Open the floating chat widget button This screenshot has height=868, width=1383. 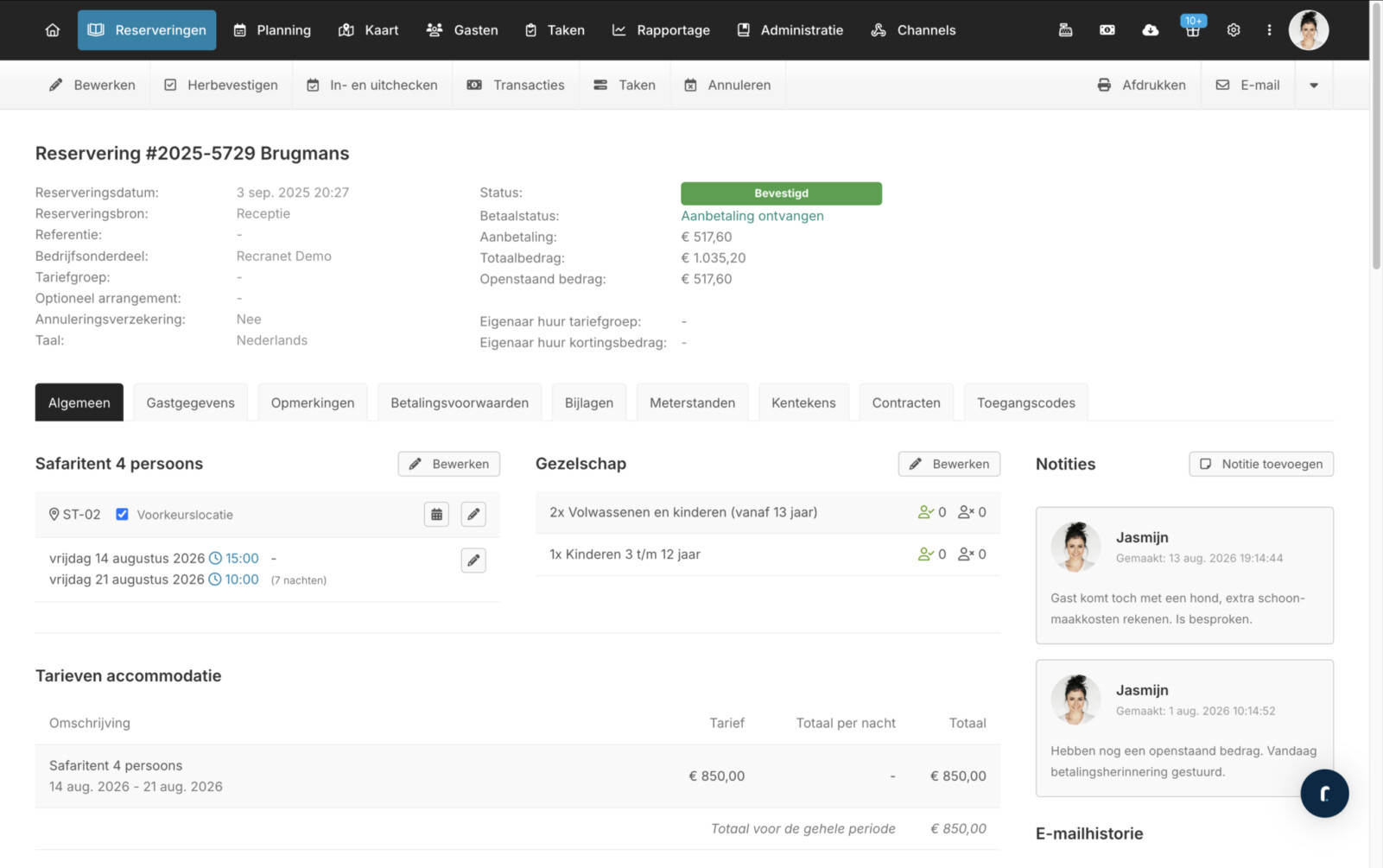point(1324,793)
